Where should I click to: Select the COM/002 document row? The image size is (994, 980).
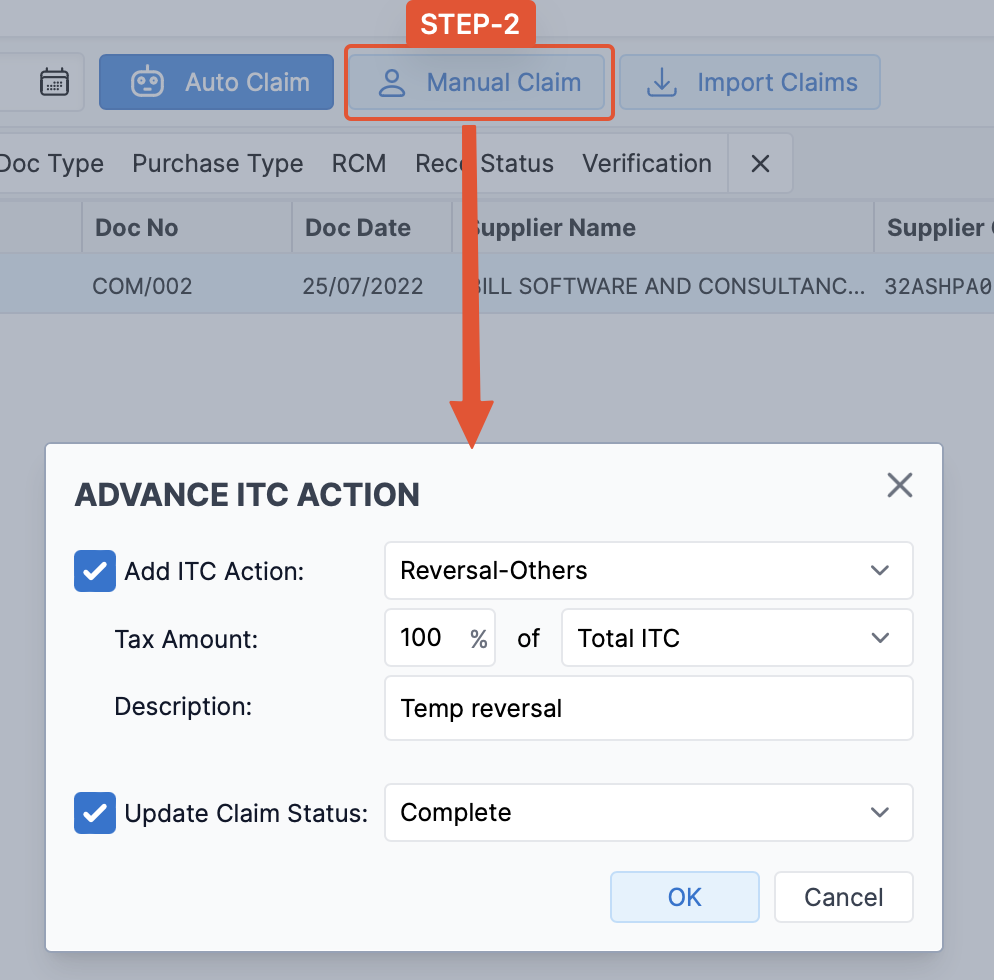[142, 287]
